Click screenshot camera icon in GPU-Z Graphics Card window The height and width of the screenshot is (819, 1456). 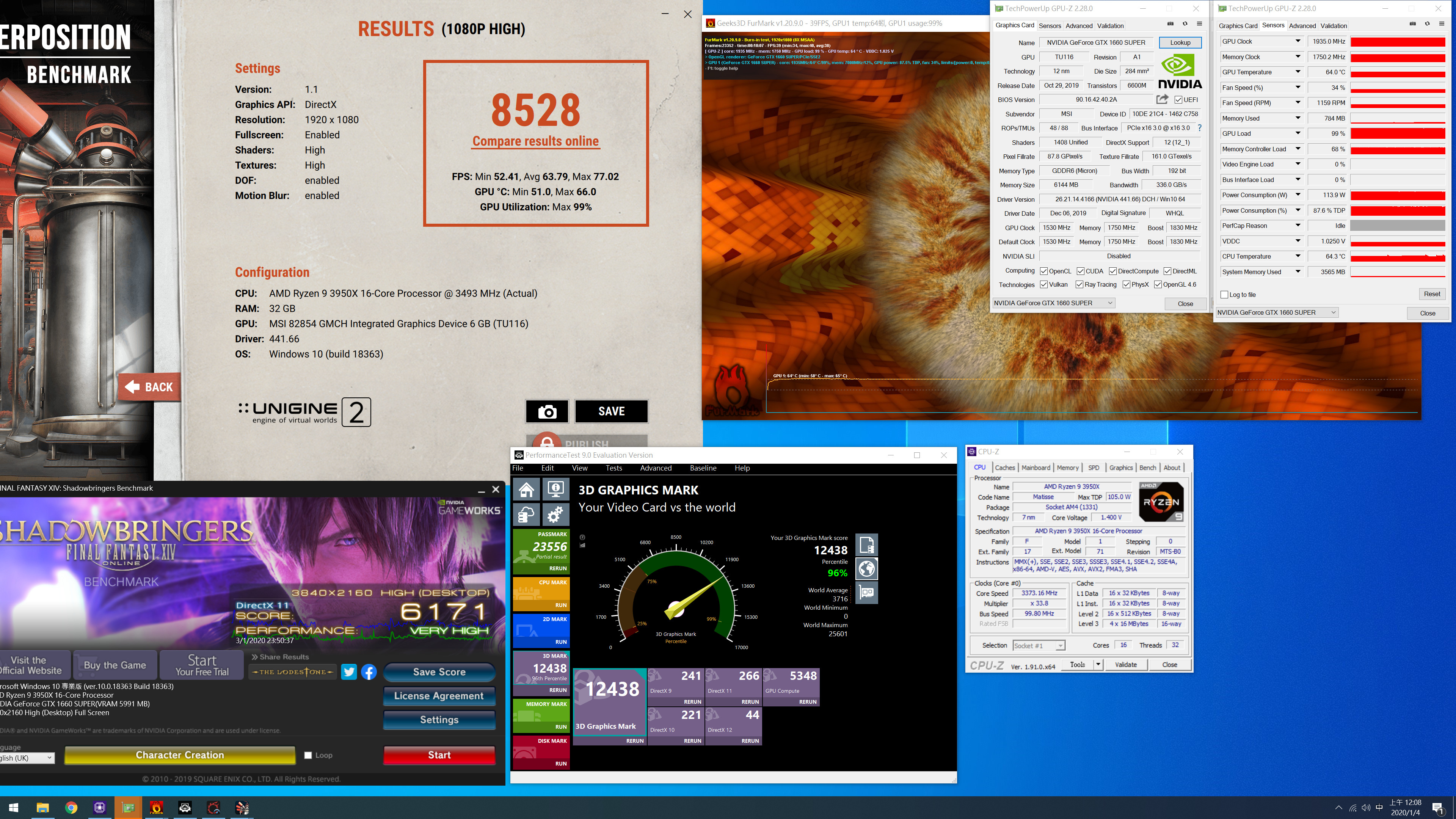tap(1170, 24)
